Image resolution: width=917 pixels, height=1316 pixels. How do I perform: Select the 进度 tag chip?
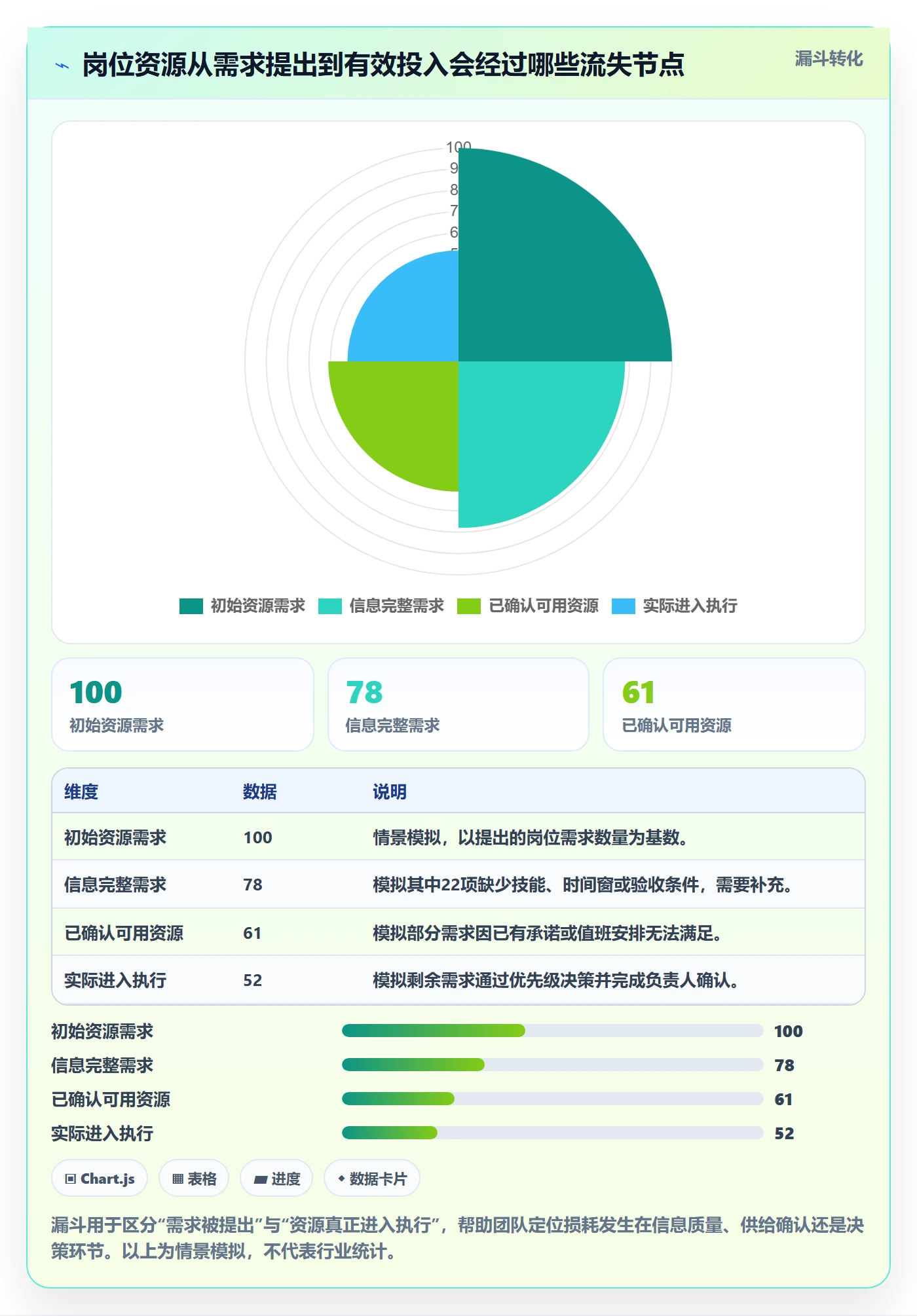click(276, 1178)
